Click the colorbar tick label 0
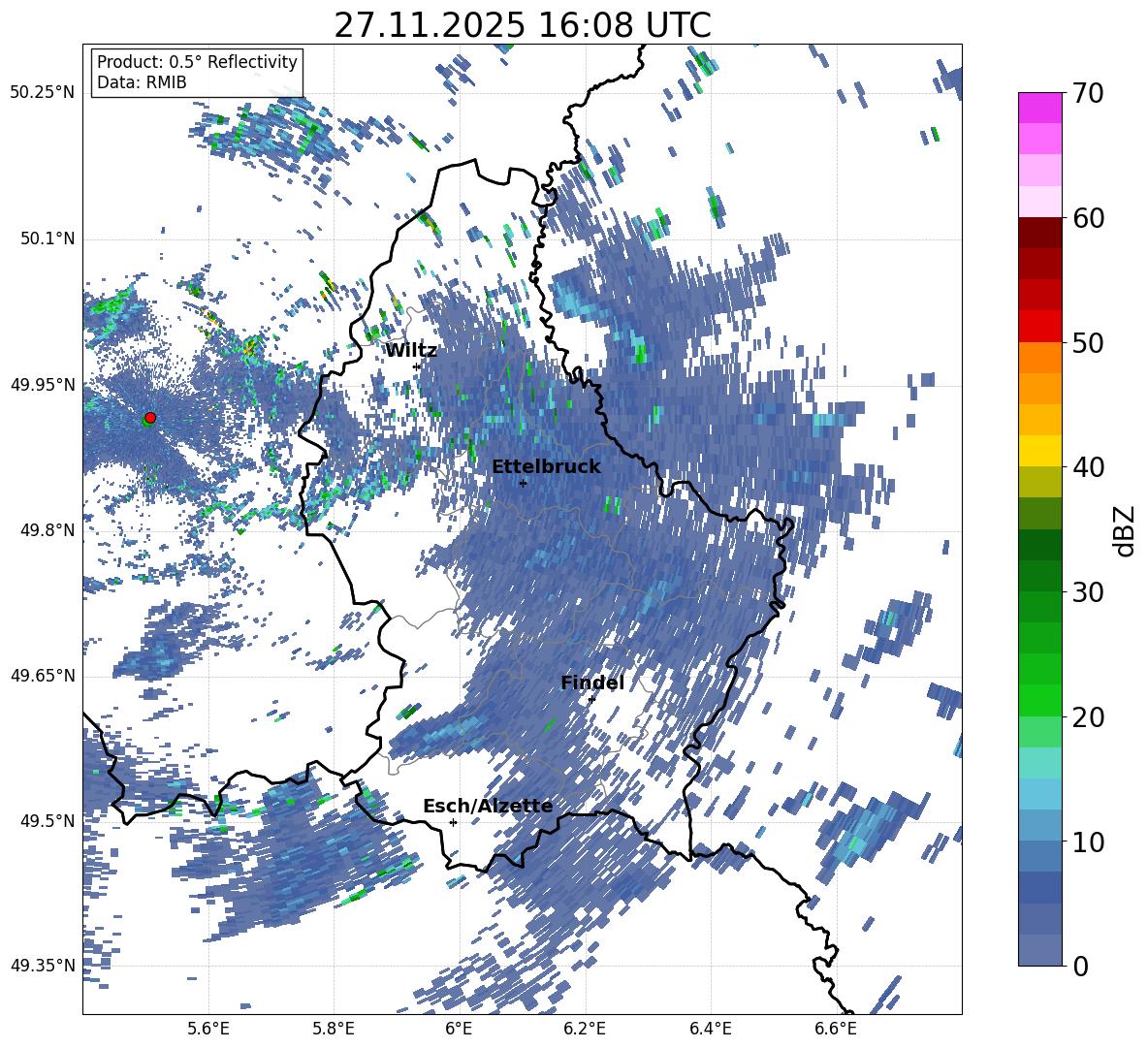The image size is (1148, 1048). [1079, 966]
